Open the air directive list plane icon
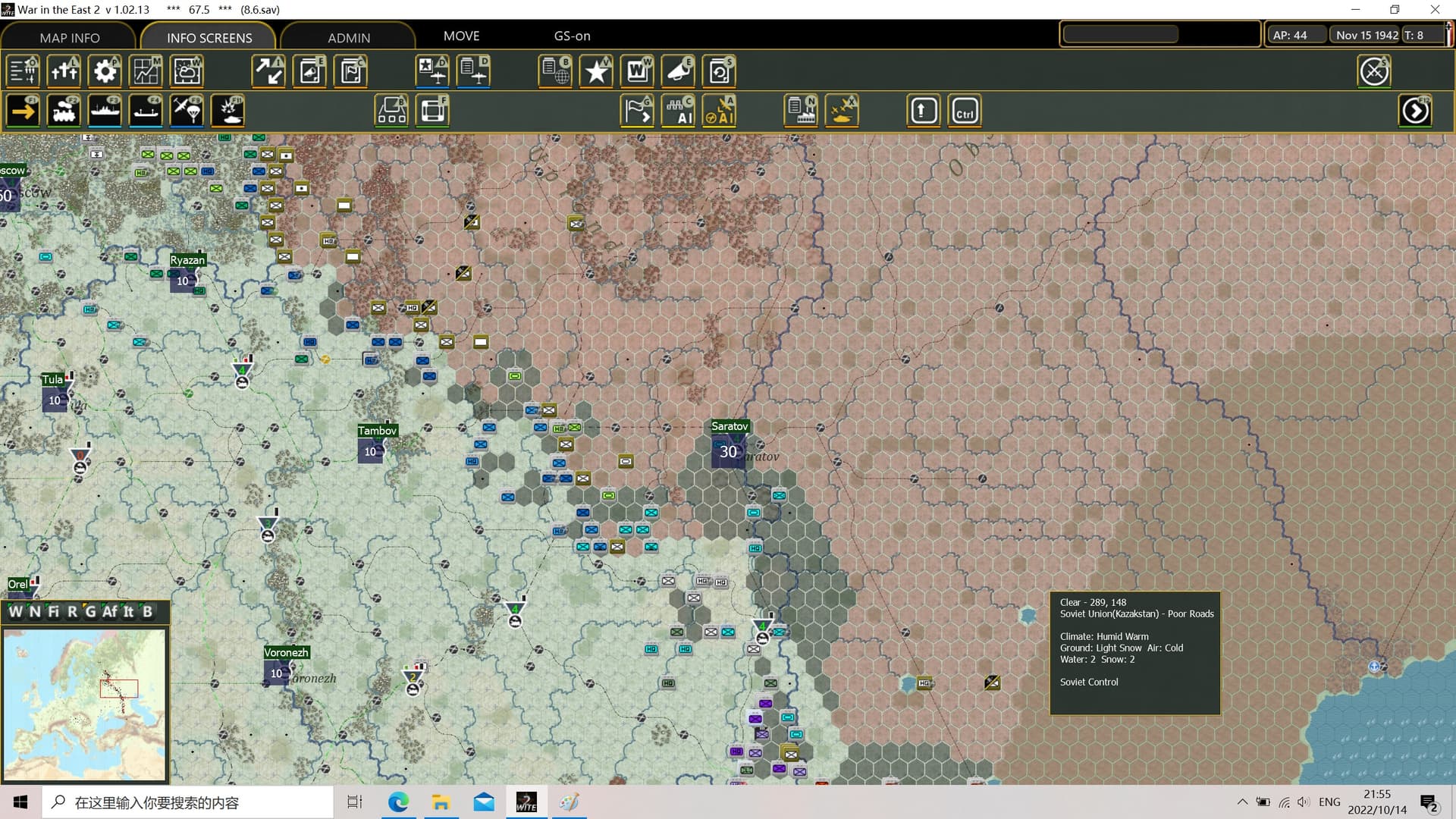The width and height of the screenshot is (1456, 819). tap(474, 71)
